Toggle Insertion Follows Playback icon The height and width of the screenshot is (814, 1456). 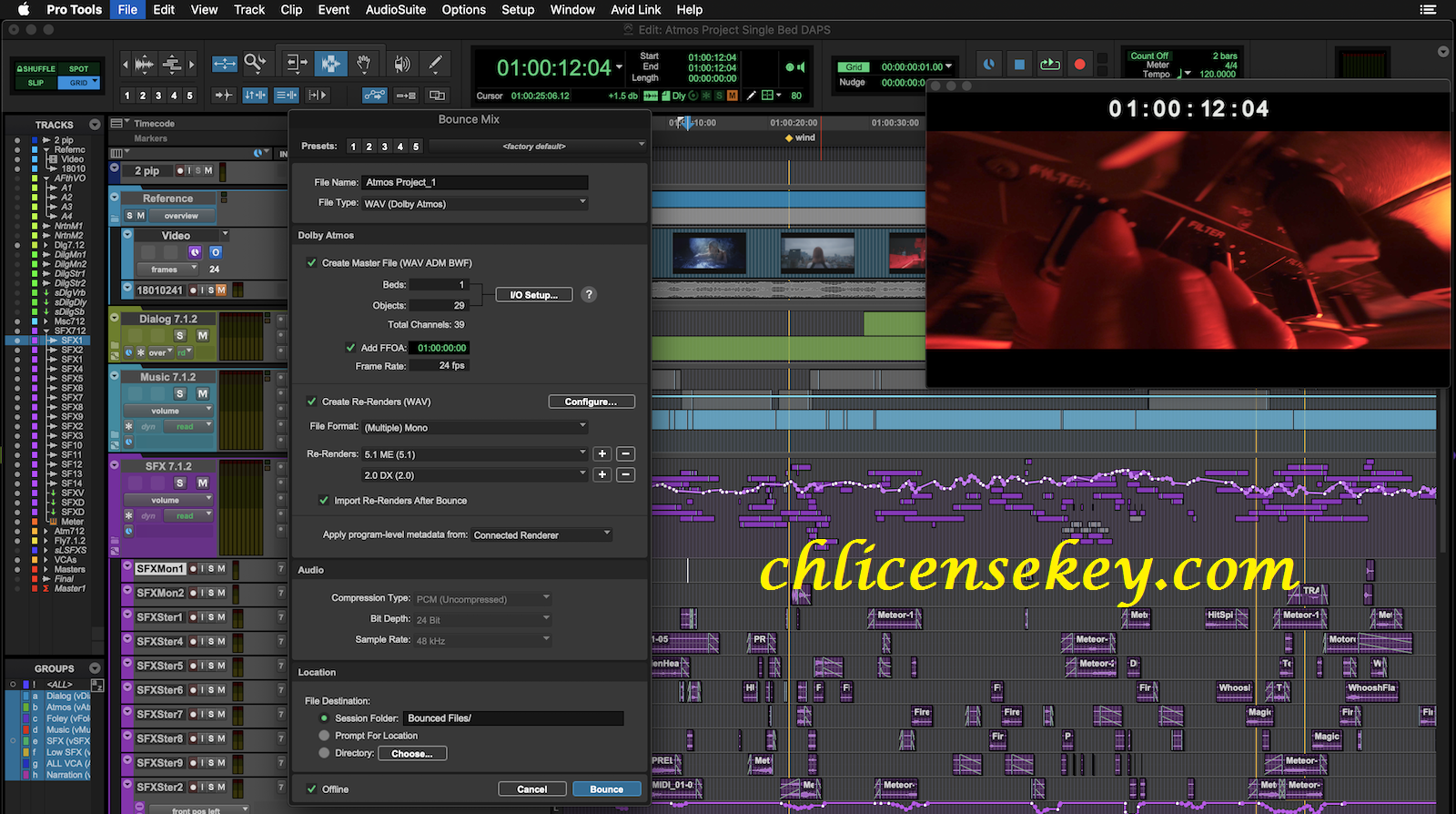click(x=317, y=95)
